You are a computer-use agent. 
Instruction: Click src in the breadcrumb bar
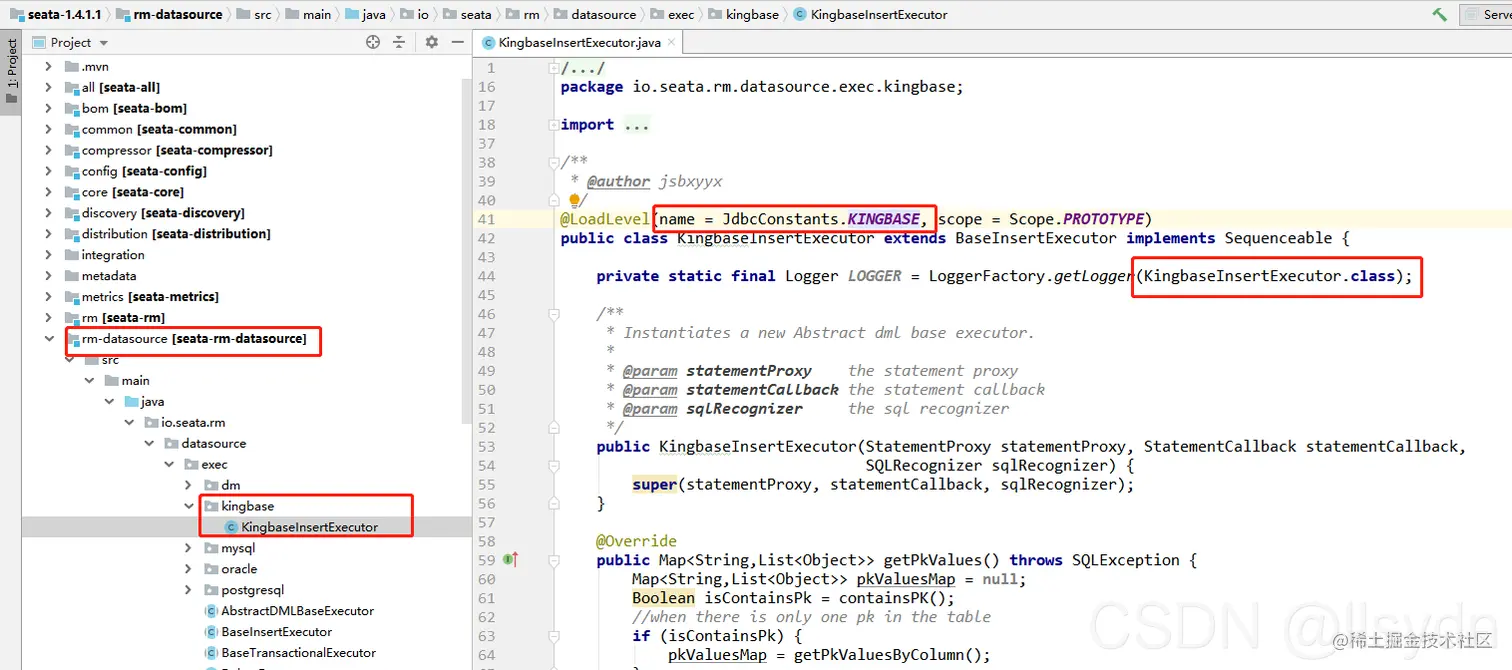coord(253,14)
